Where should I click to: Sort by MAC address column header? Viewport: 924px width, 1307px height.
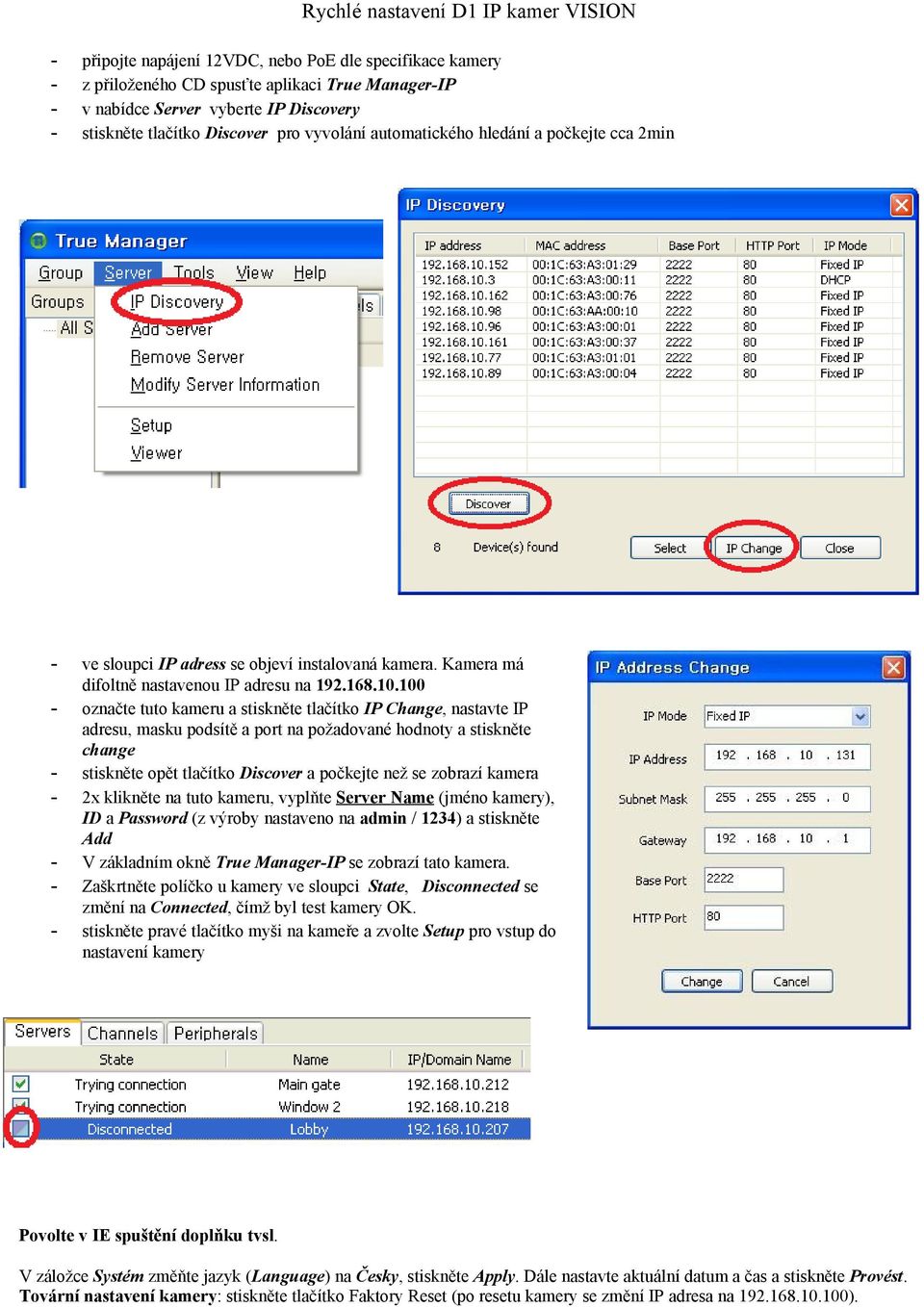click(593, 245)
